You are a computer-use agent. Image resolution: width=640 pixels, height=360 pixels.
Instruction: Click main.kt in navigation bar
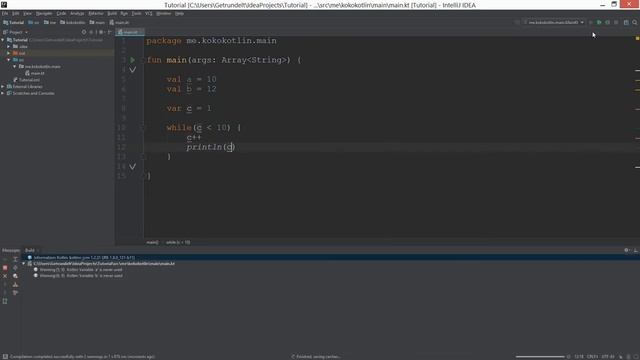119,22
